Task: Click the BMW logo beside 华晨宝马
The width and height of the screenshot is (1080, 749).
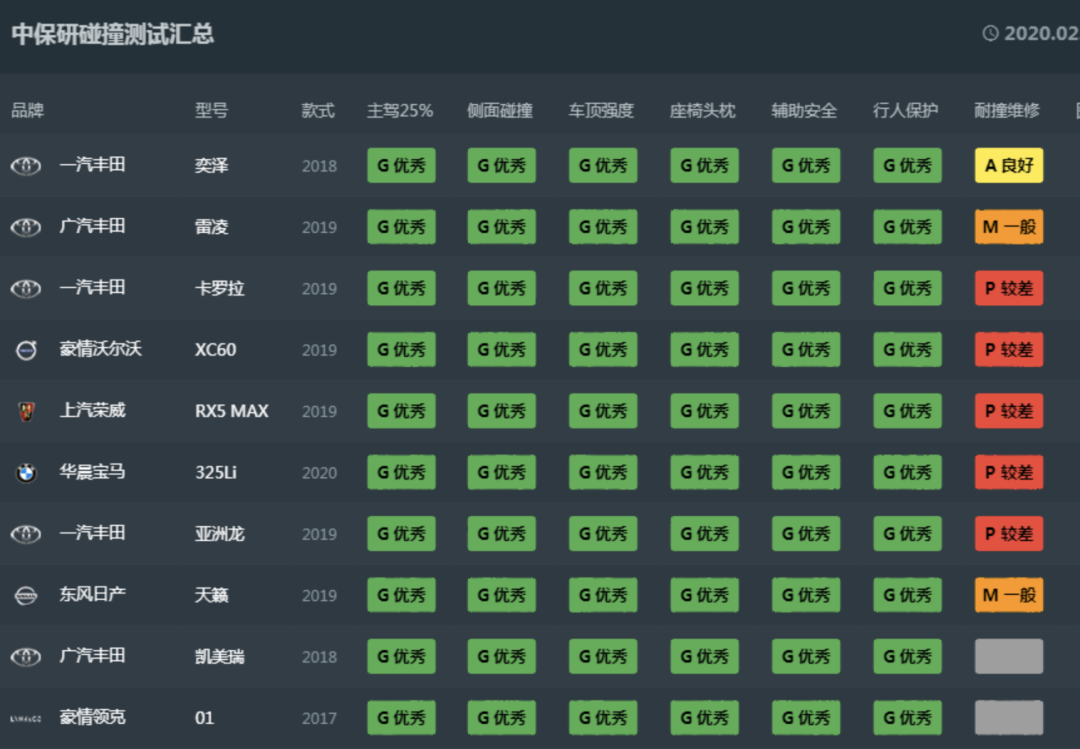Action: click(x=26, y=473)
